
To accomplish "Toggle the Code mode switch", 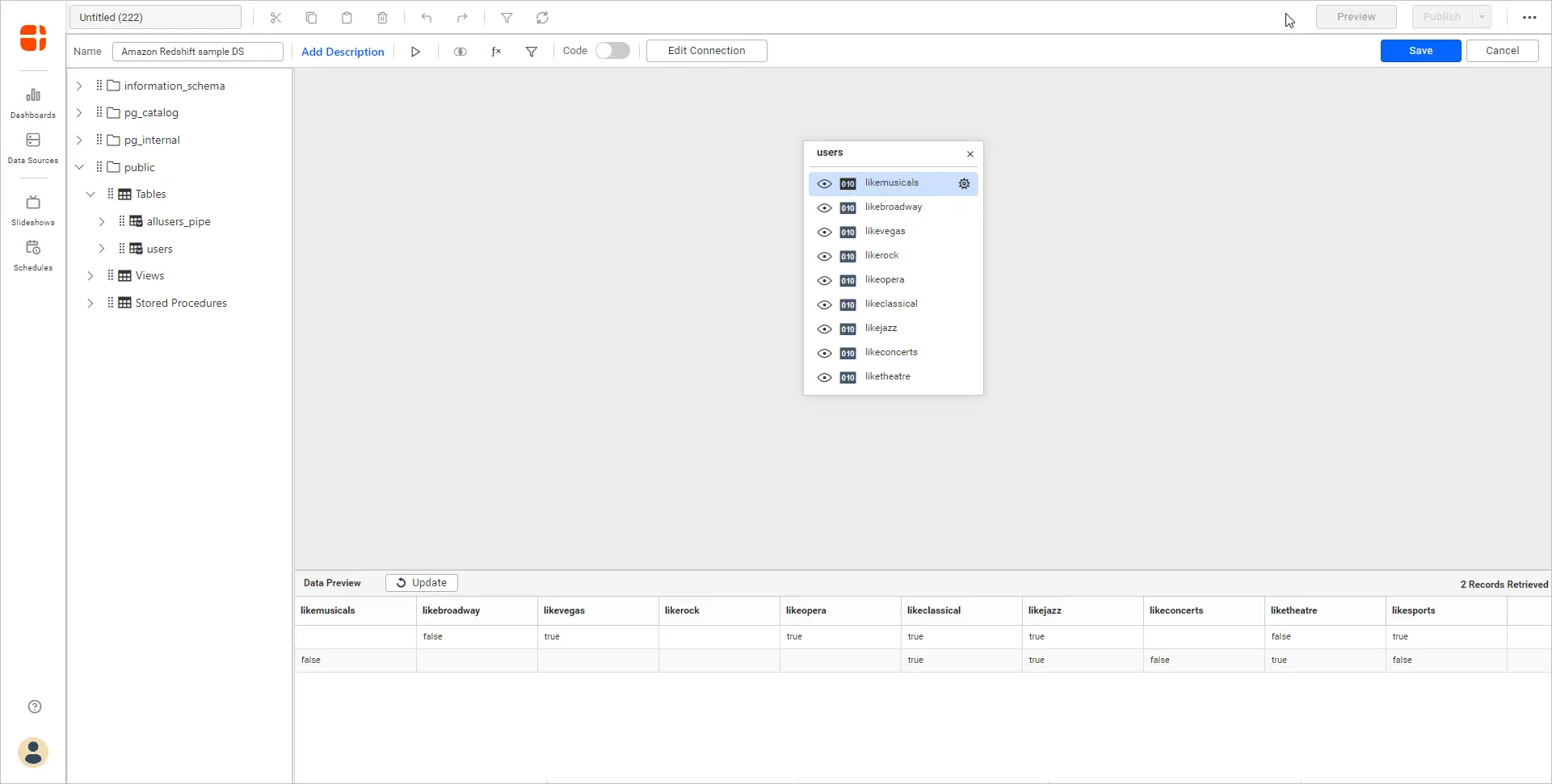I will click(x=612, y=51).
